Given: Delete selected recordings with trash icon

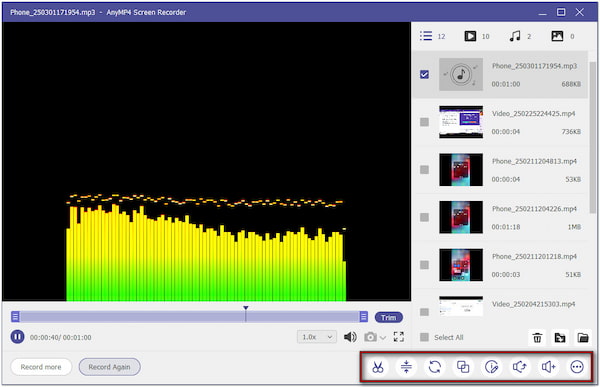Looking at the screenshot, I should point(537,338).
